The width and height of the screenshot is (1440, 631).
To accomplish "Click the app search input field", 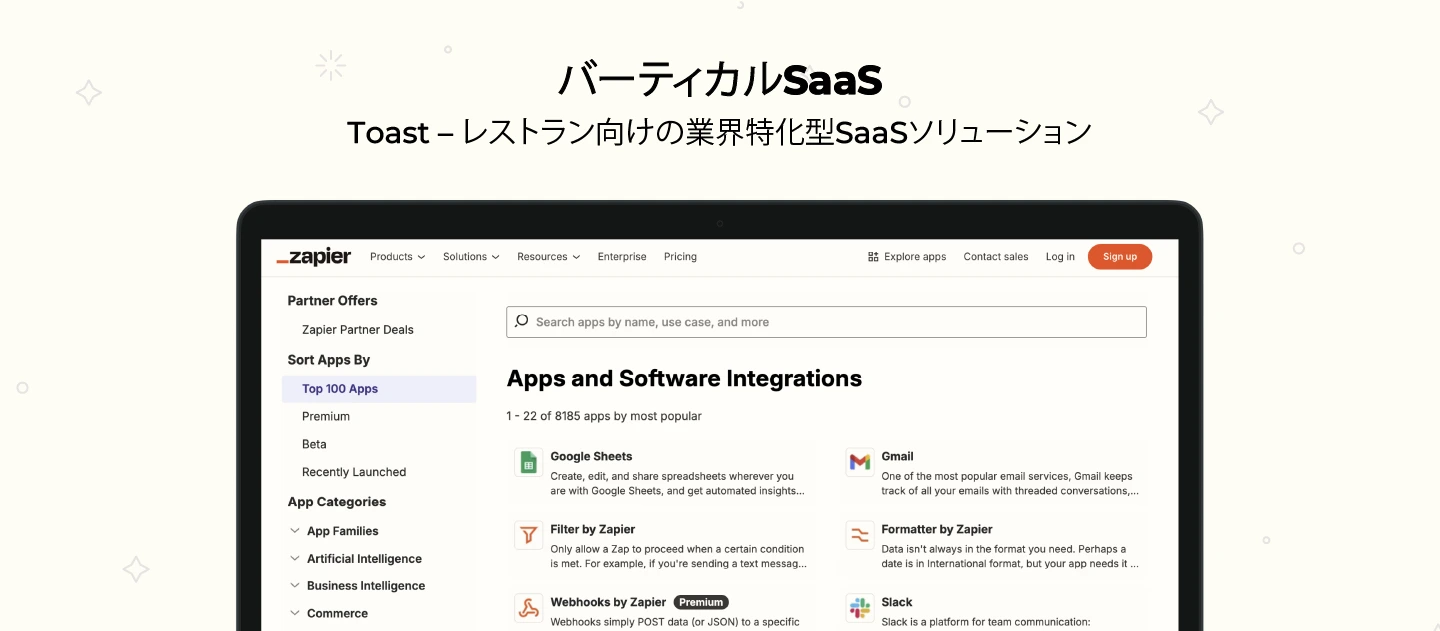I will [826, 321].
